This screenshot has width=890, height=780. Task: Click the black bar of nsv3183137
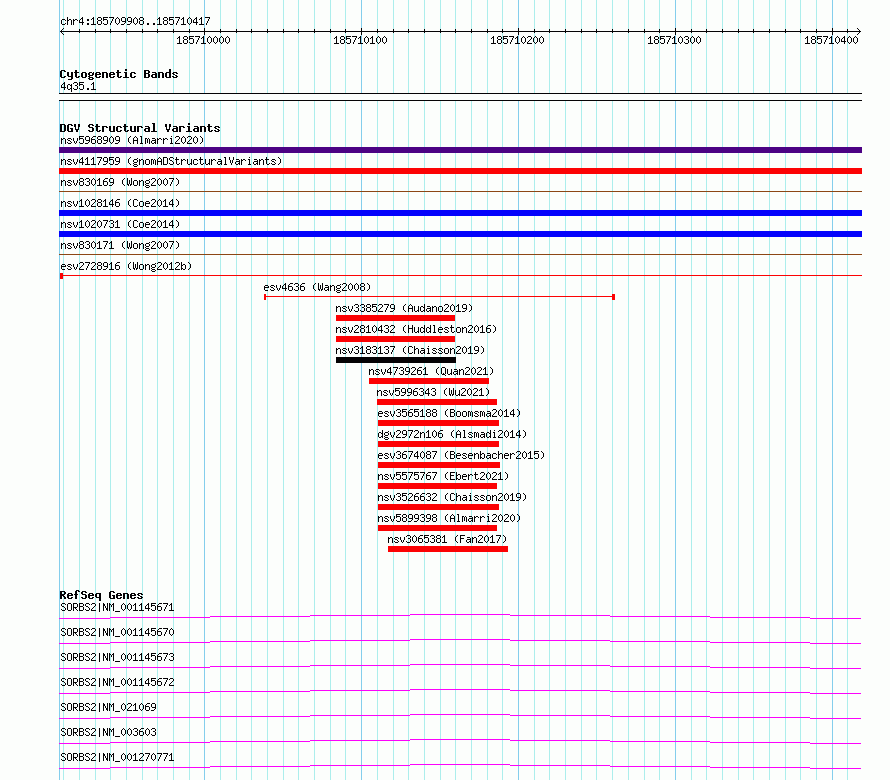coord(396,360)
